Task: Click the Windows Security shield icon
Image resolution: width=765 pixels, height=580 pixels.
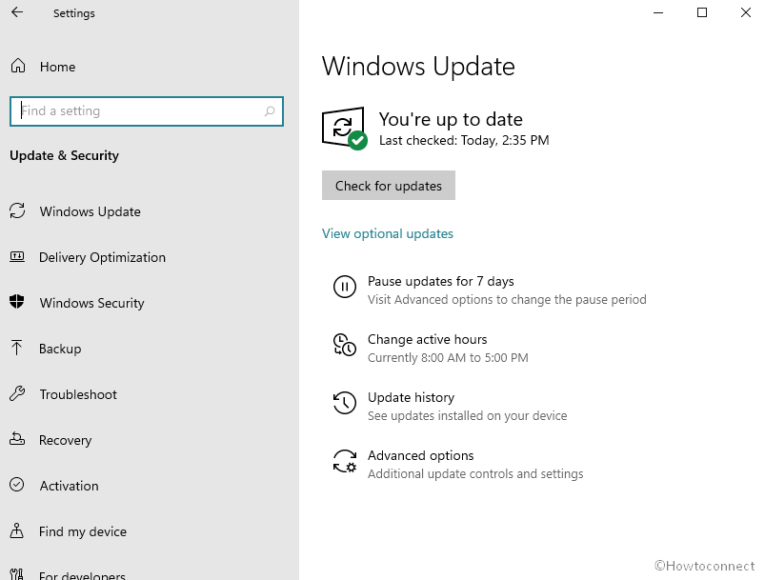Action: coord(17,301)
